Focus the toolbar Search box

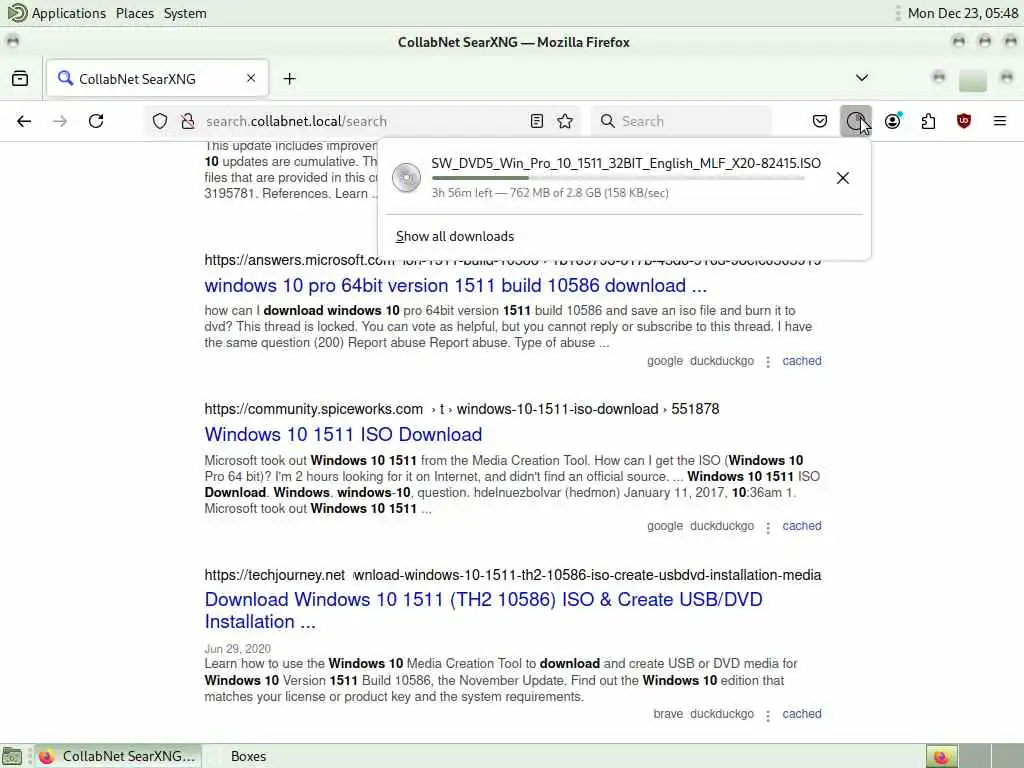(682, 121)
